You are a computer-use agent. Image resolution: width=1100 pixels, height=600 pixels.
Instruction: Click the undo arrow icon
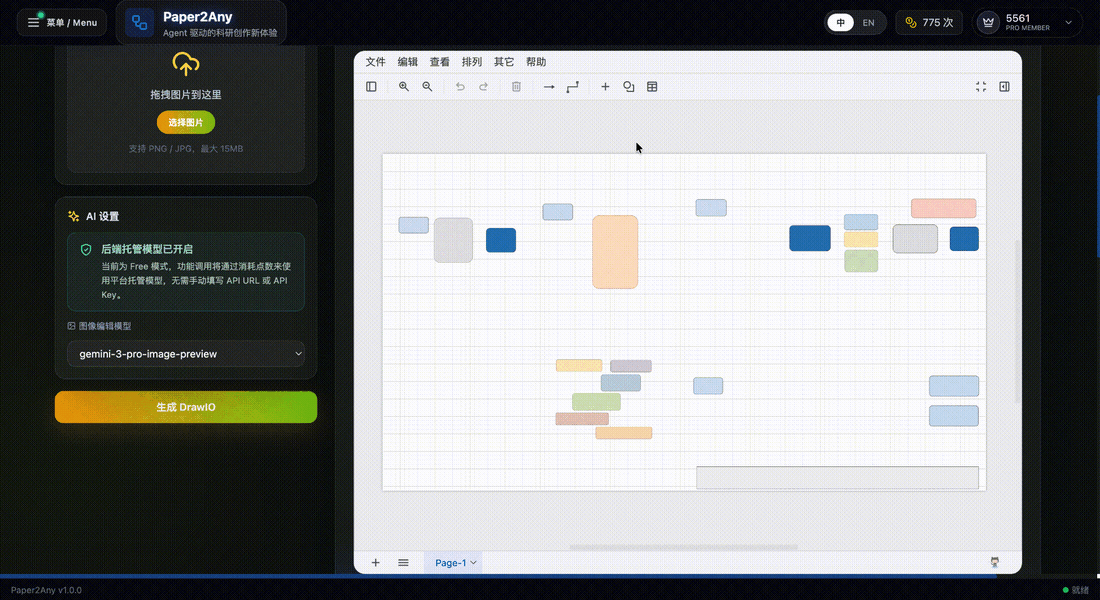[x=460, y=87]
